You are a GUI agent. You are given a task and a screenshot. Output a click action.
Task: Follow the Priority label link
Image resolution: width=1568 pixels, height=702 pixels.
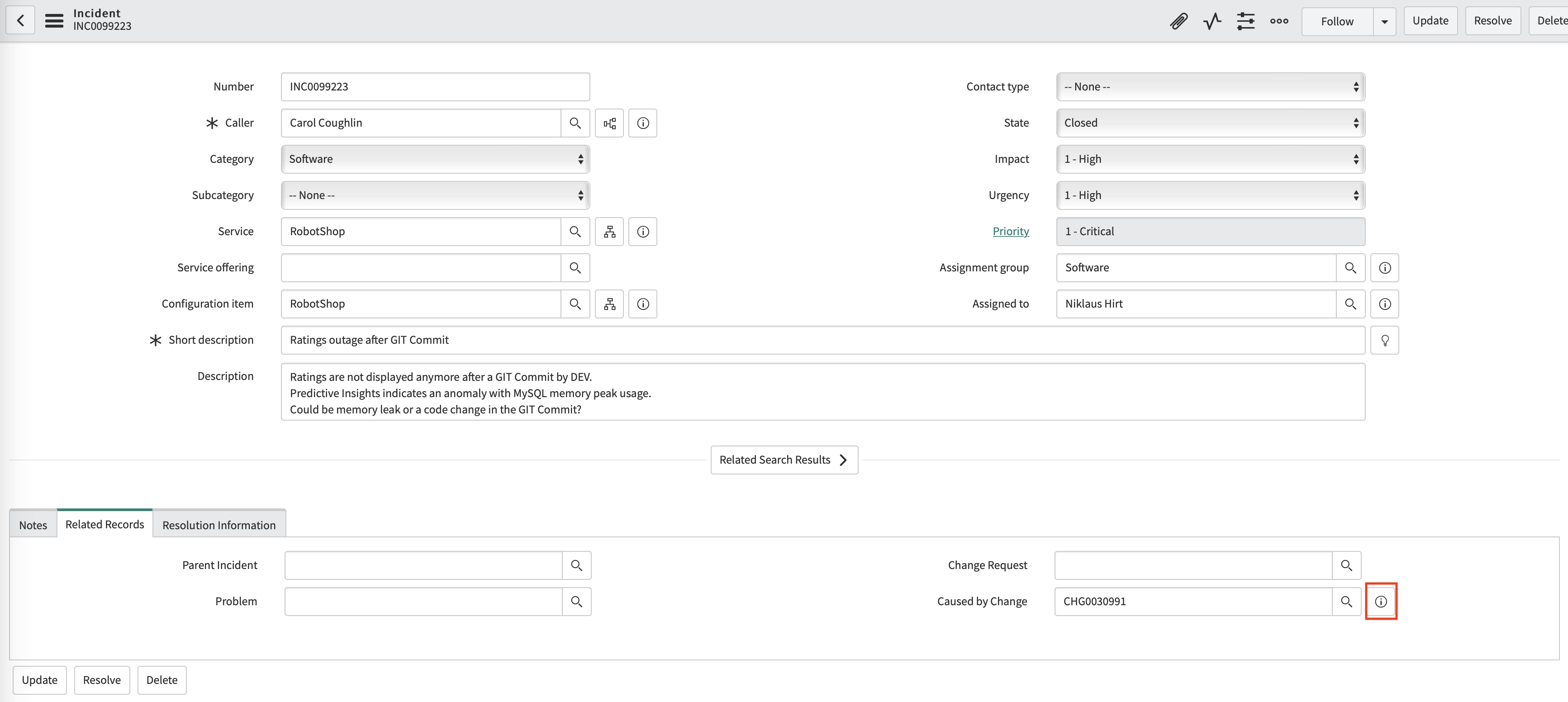(1011, 232)
